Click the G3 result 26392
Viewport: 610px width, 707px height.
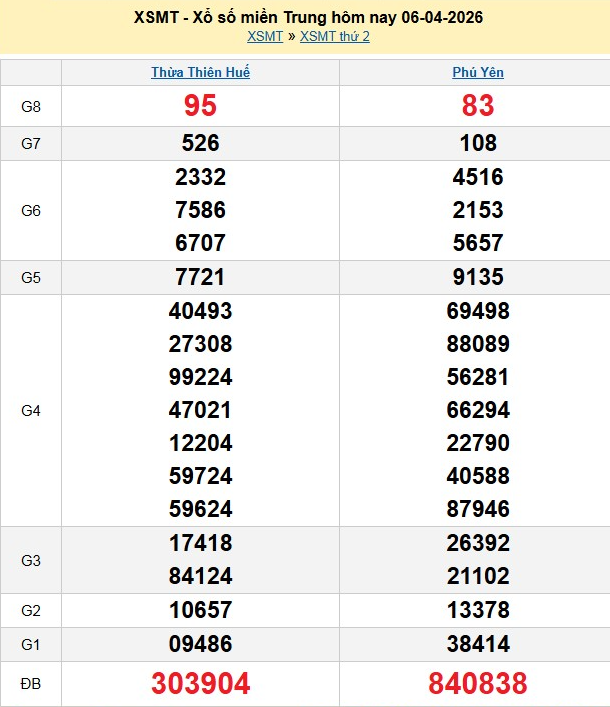pos(477,543)
